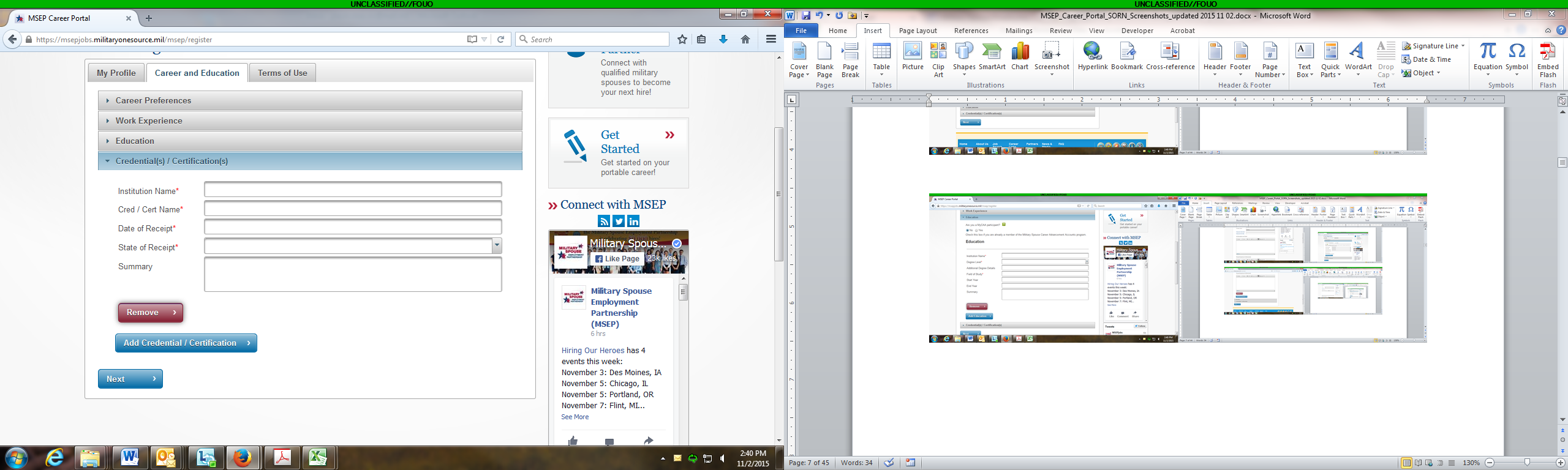Click Add Credential / Certification button
The image size is (1568, 470).
click(186, 343)
